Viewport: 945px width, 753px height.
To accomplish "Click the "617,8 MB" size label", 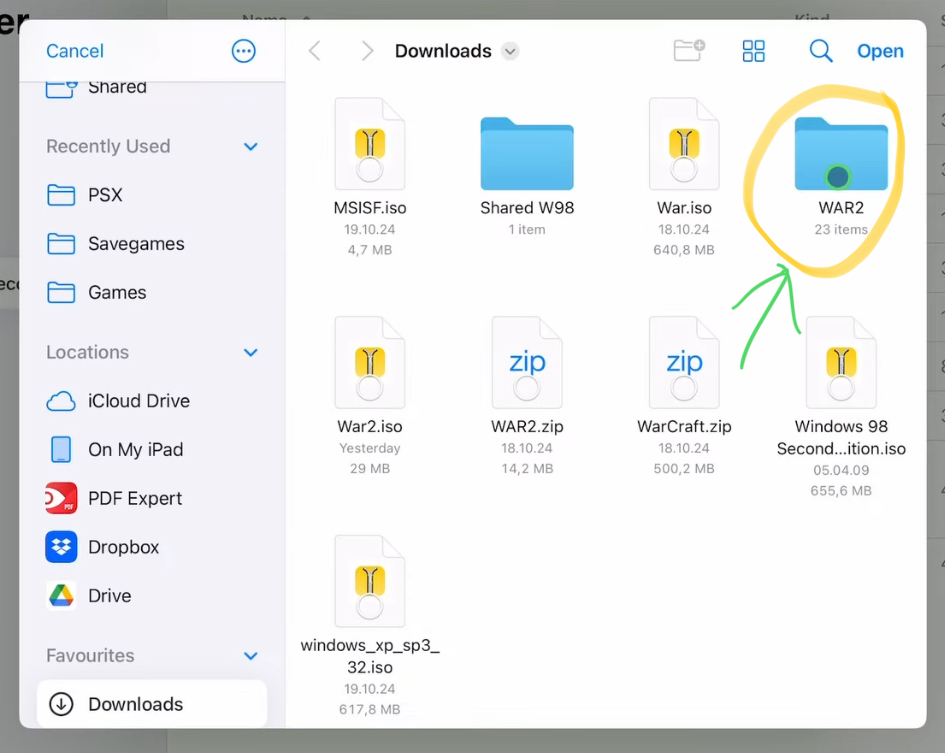I will point(369,710).
